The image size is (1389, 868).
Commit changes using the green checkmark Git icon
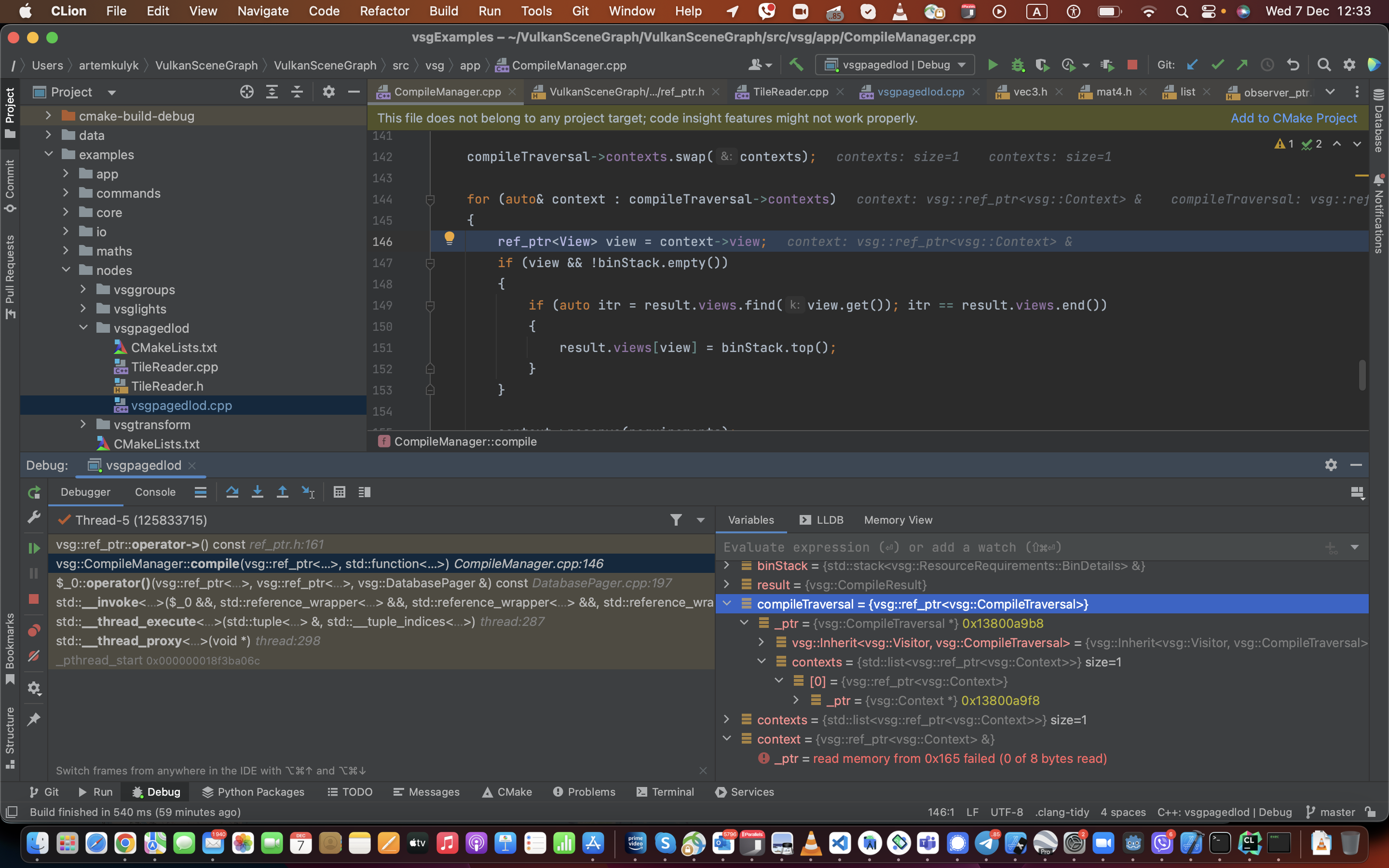click(x=1218, y=64)
